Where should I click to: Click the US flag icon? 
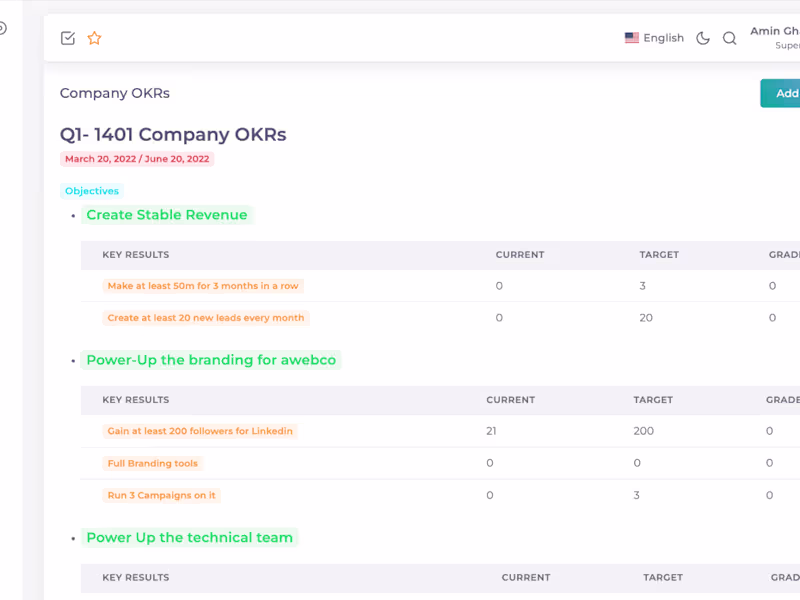[x=632, y=38]
